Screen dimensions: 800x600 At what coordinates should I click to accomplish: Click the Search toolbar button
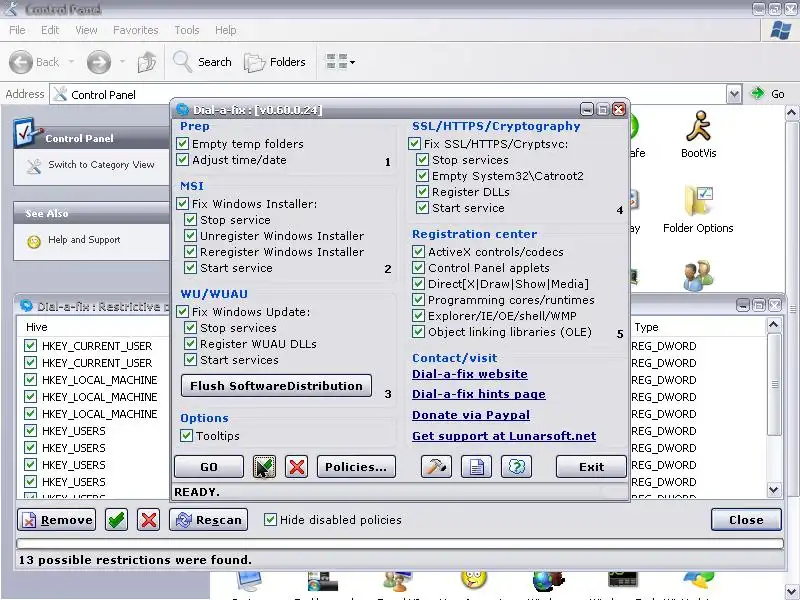tap(203, 62)
